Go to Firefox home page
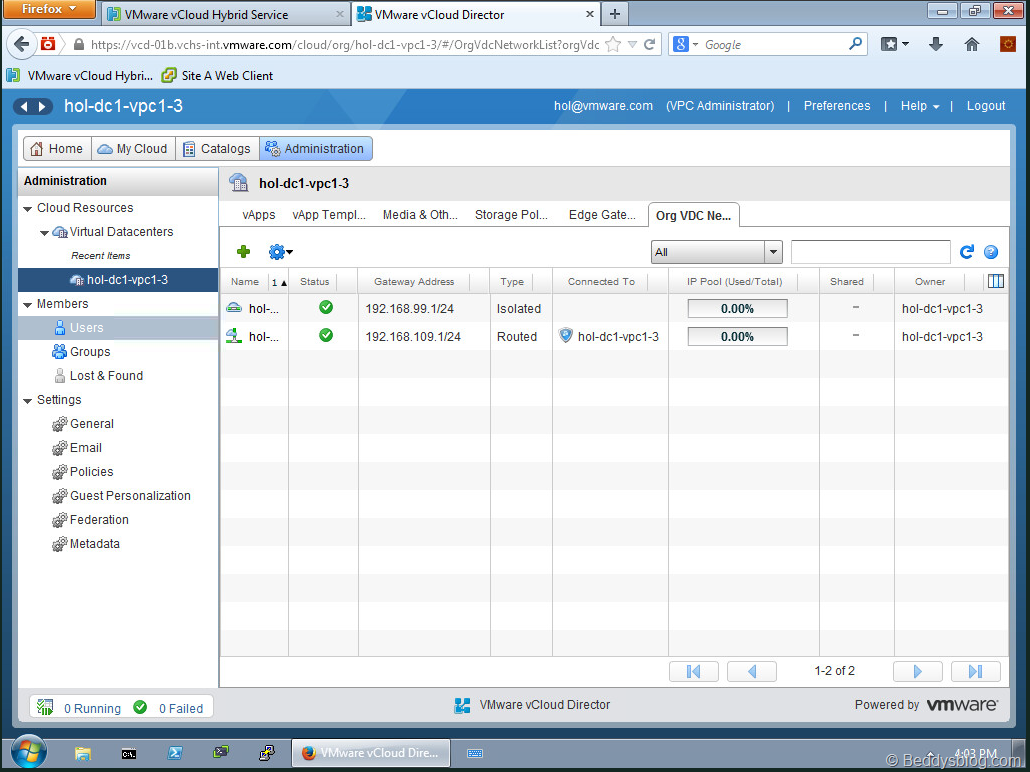The width and height of the screenshot is (1030, 772). click(x=972, y=44)
